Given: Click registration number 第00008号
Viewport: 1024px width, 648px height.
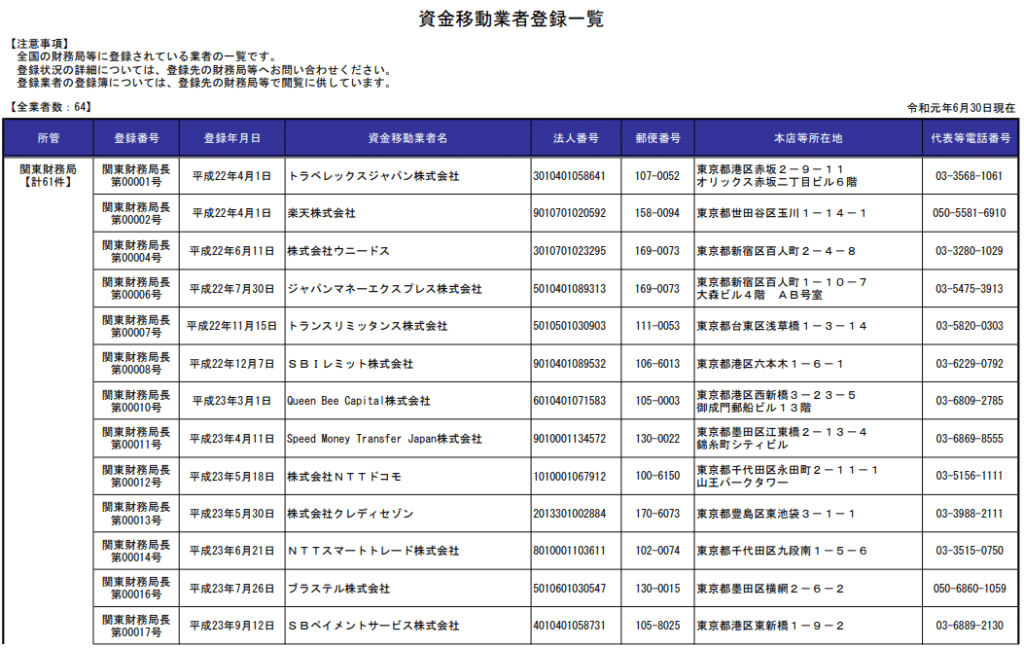Looking at the screenshot, I should 136,370.
